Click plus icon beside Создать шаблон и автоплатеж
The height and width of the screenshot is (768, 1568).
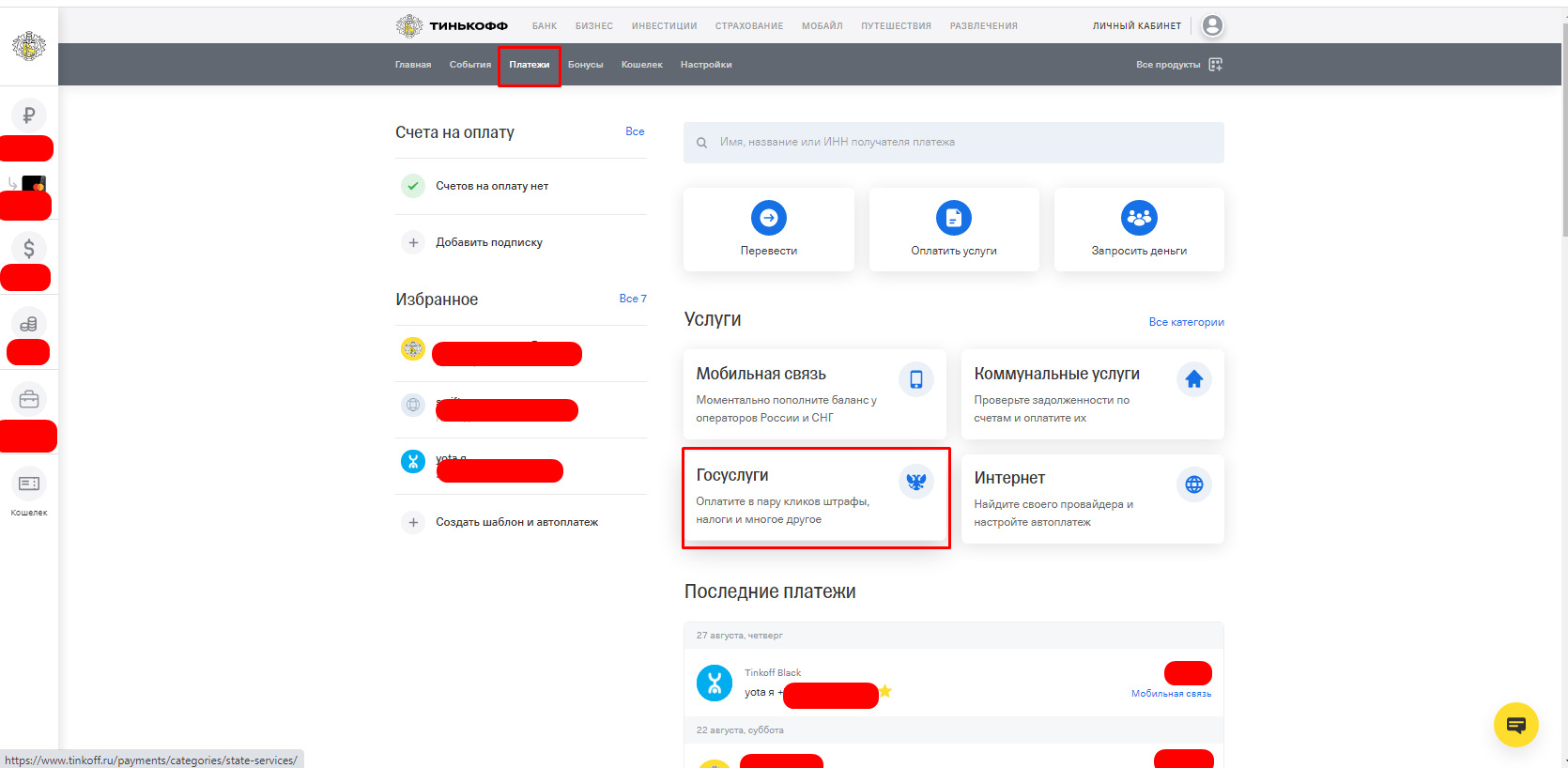coord(413,522)
